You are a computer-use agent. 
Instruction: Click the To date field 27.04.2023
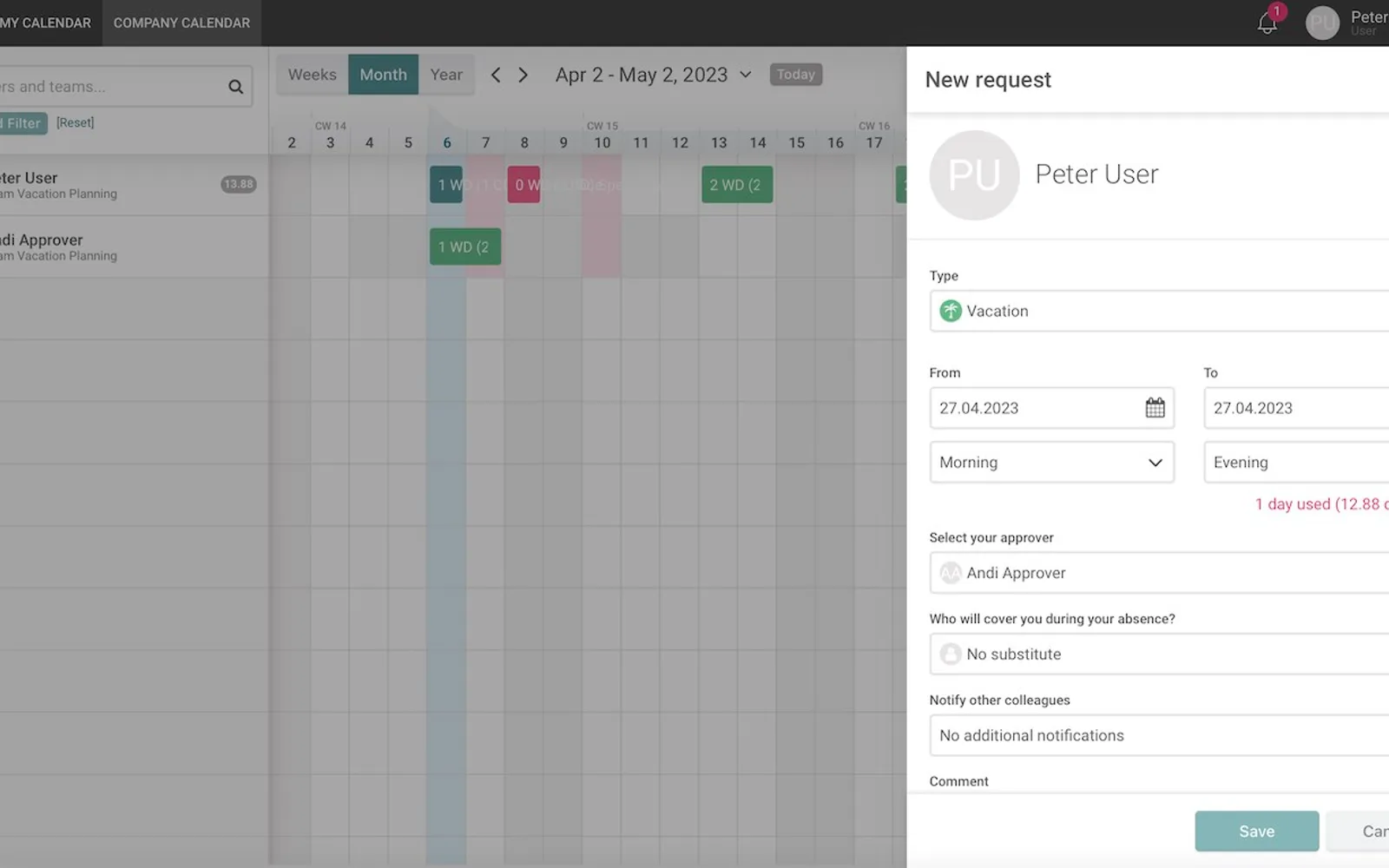pos(1296,408)
